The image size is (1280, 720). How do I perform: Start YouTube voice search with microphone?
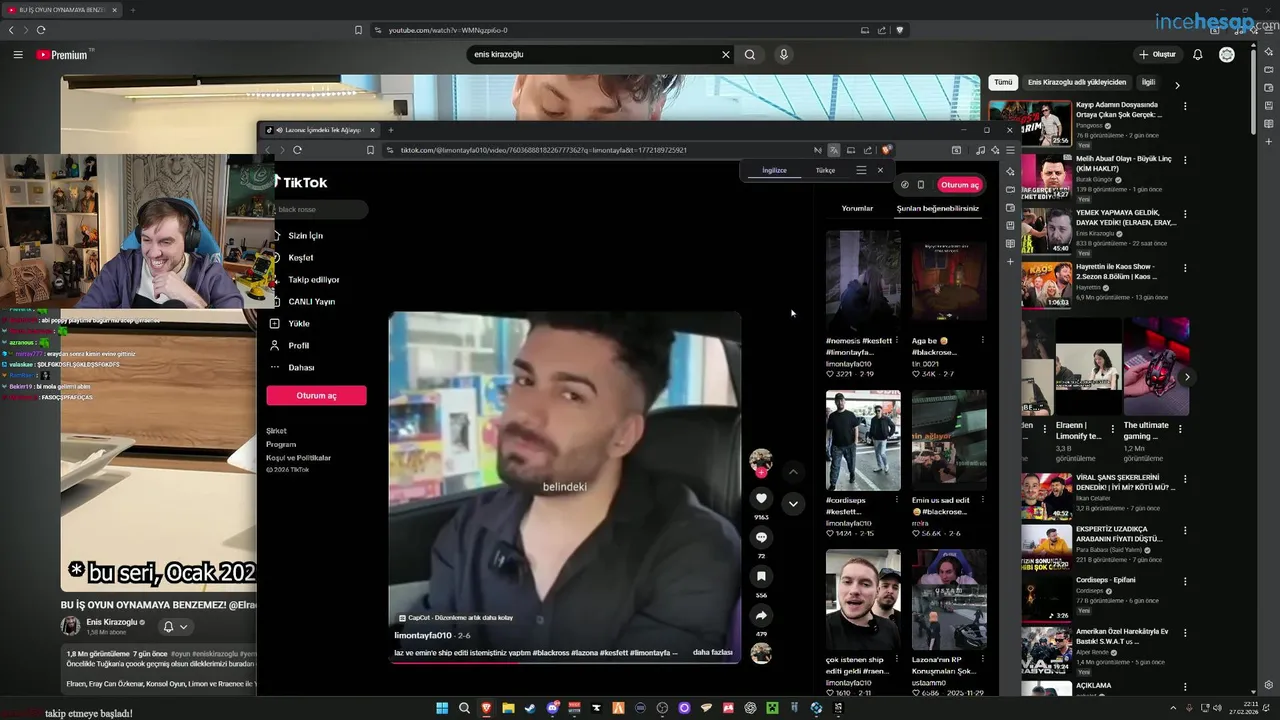pyautogui.click(x=784, y=55)
